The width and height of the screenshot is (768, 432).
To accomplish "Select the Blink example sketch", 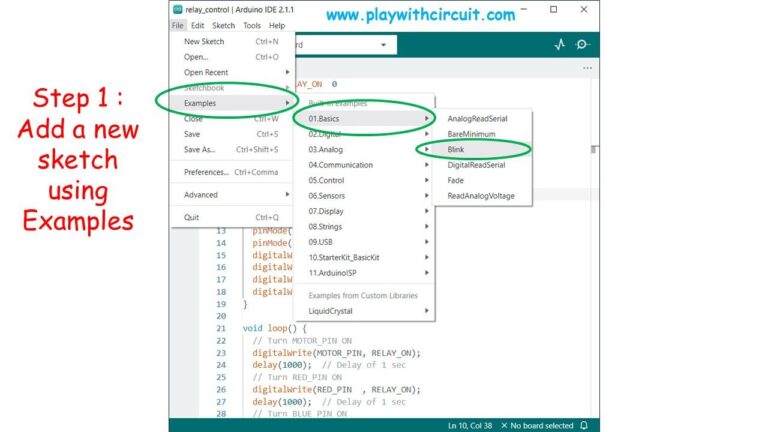I will pos(482,149).
